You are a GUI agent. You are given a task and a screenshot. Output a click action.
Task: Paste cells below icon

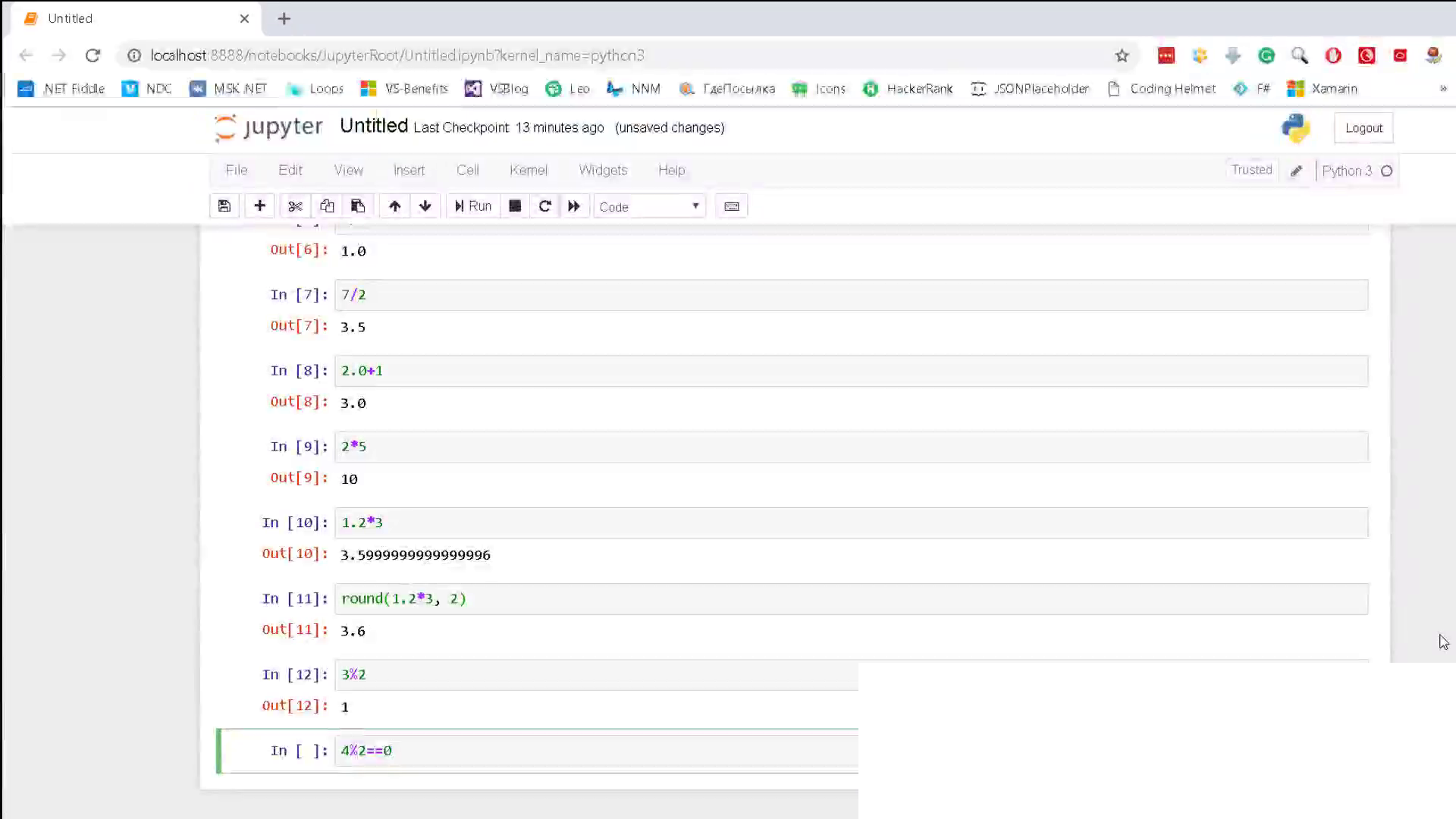click(358, 206)
